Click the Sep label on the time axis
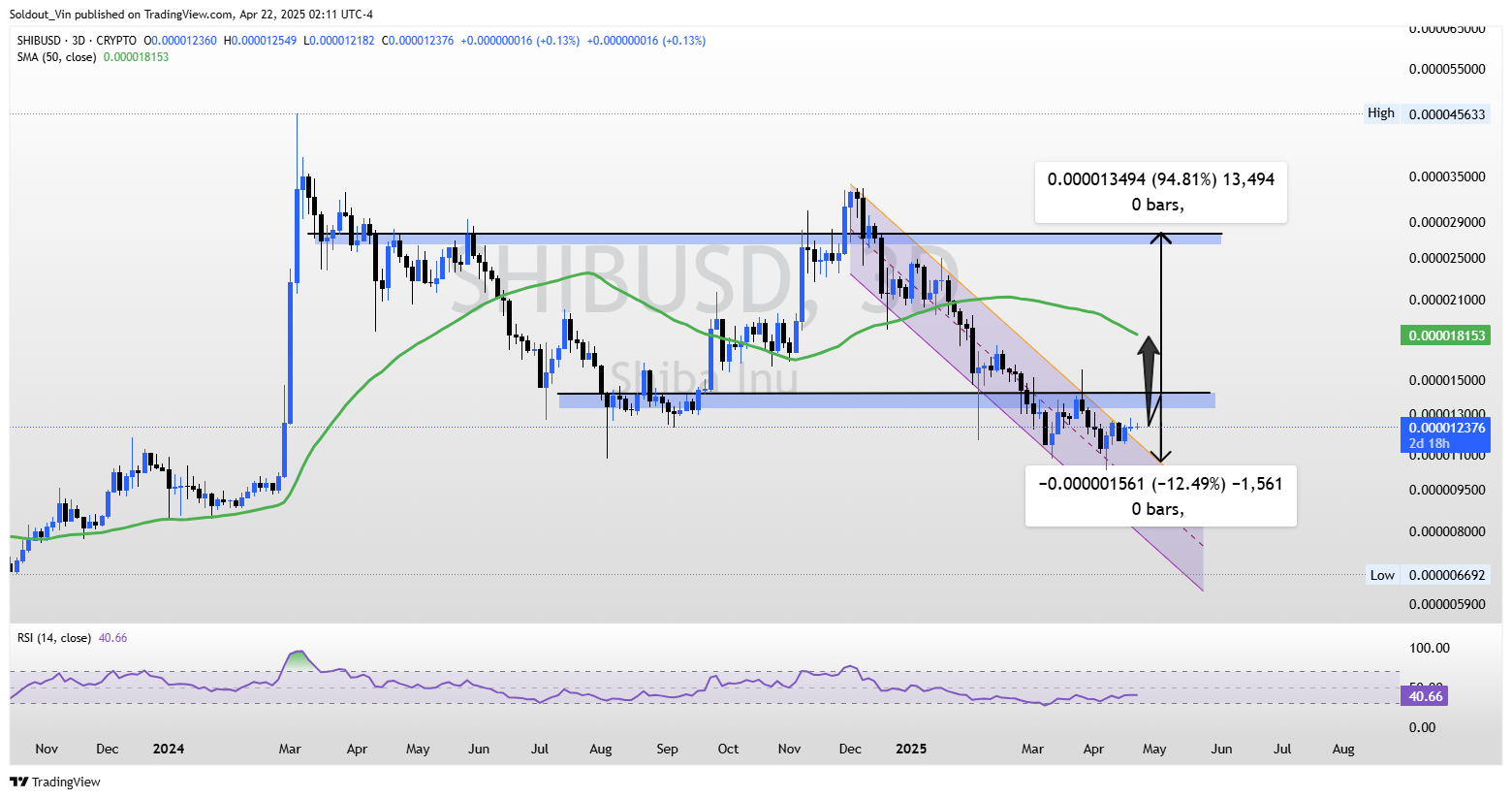The image size is (1512, 799). pos(667,749)
